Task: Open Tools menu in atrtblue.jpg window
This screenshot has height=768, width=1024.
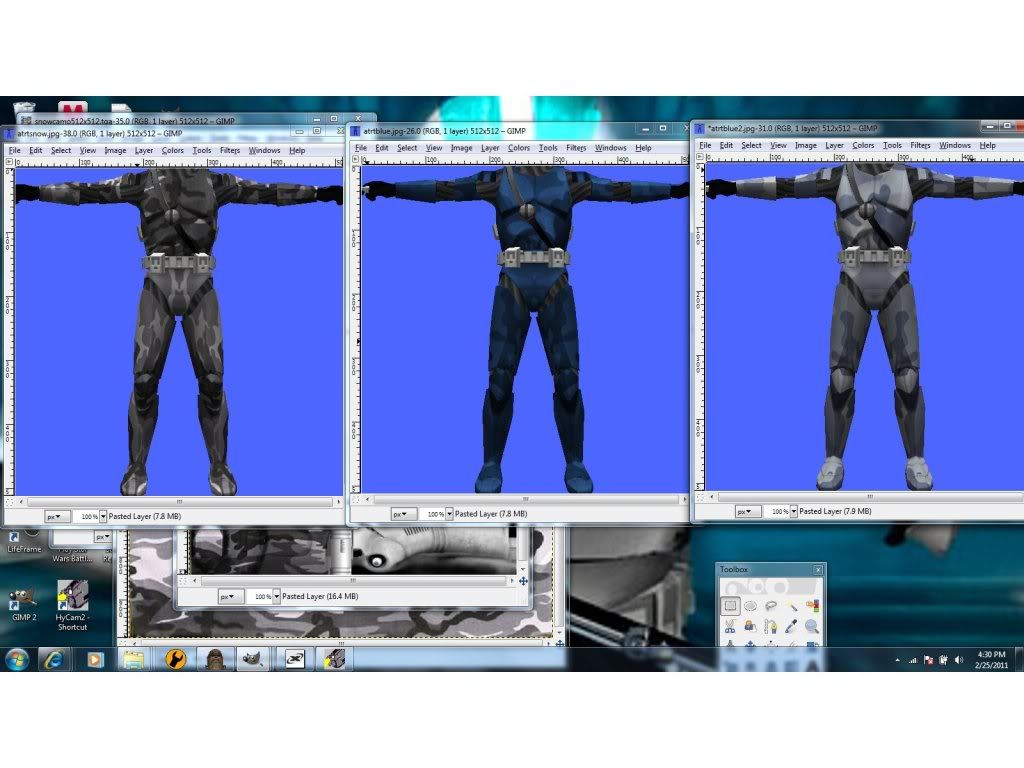Action: pyautogui.click(x=548, y=148)
